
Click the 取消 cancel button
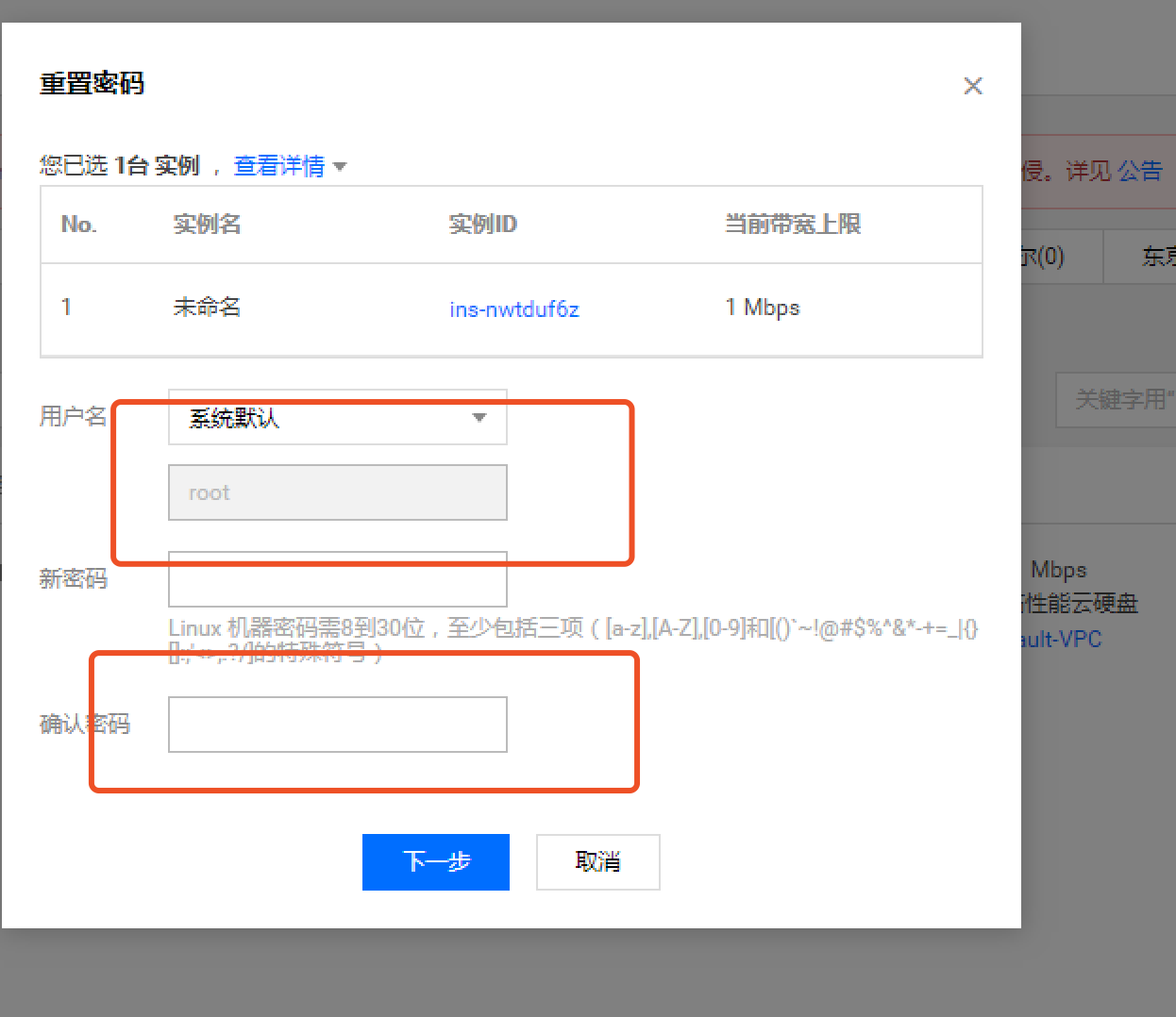click(x=597, y=861)
